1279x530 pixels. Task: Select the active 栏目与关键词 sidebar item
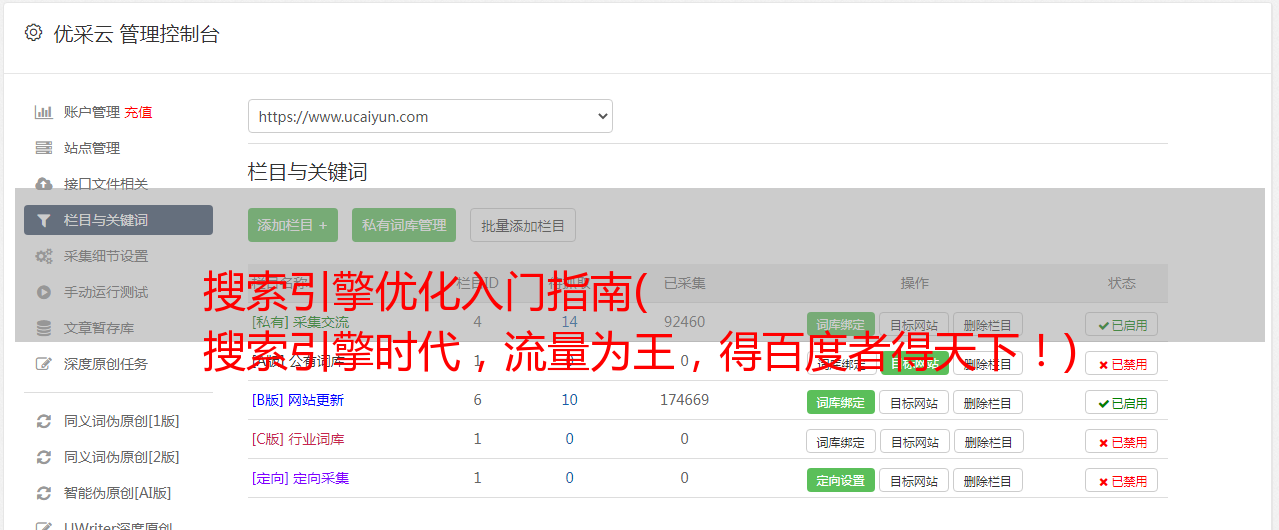pyautogui.click(x=118, y=220)
